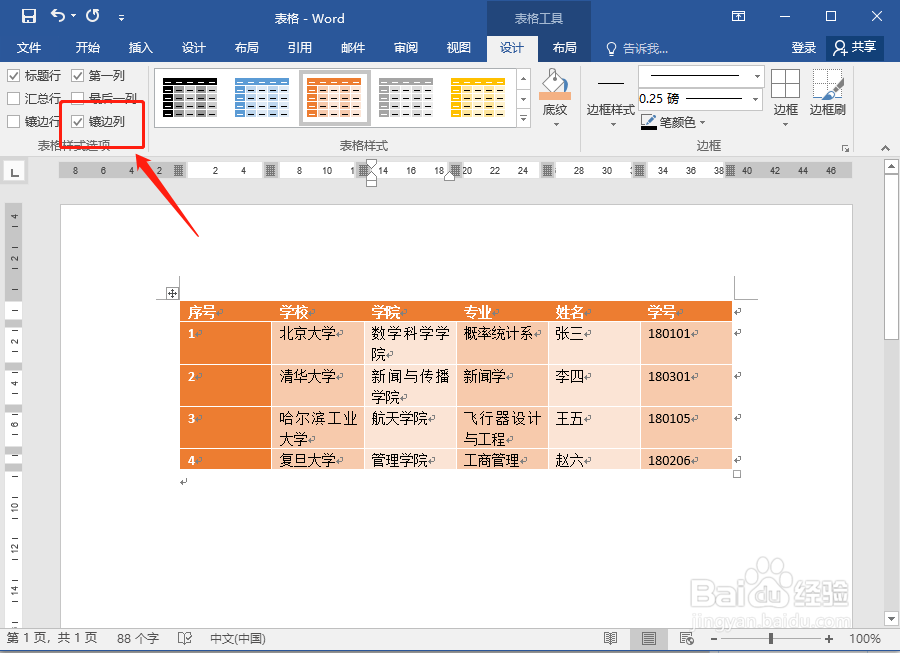Toggle the 最后一列 checkbox
This screenshot has width=900, height=653.
[77, 98]
